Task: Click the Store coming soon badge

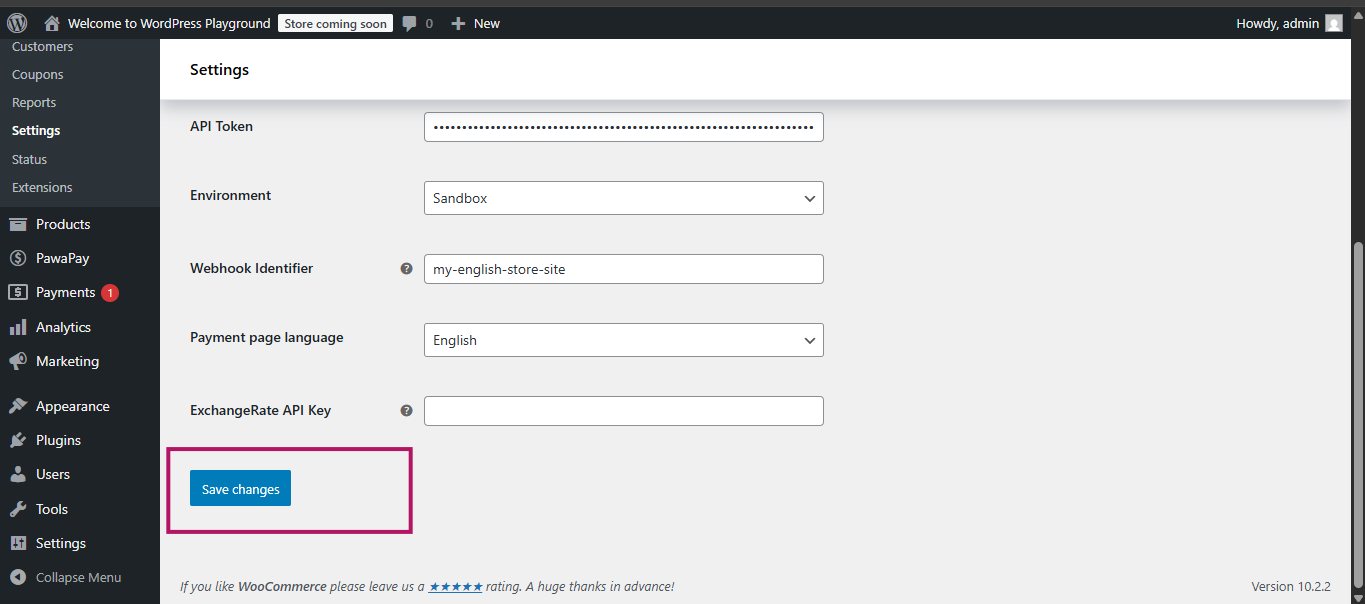Action: [335, 24]
